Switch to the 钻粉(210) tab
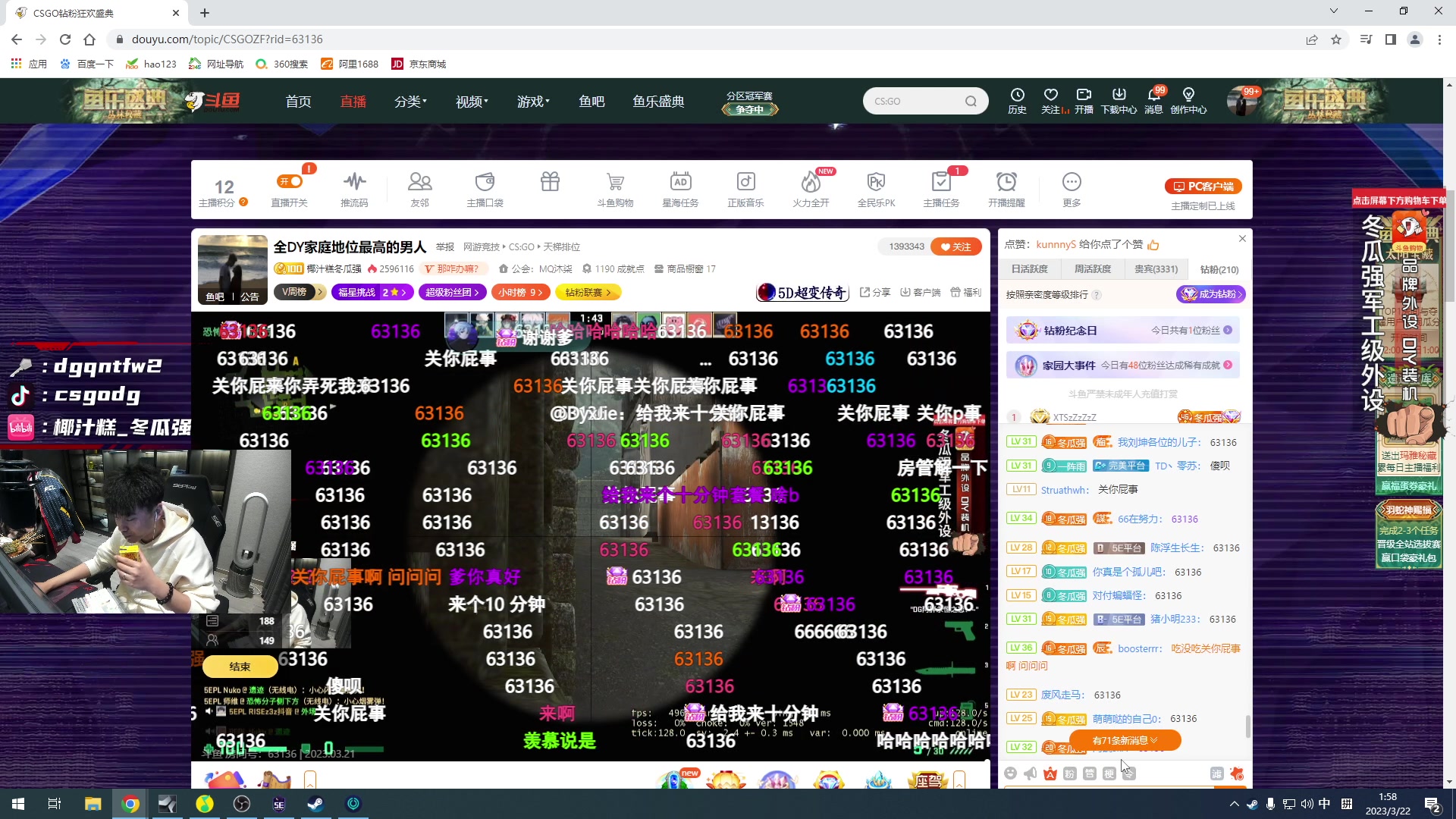1456x819 pixels. (x=1219, y=269)
